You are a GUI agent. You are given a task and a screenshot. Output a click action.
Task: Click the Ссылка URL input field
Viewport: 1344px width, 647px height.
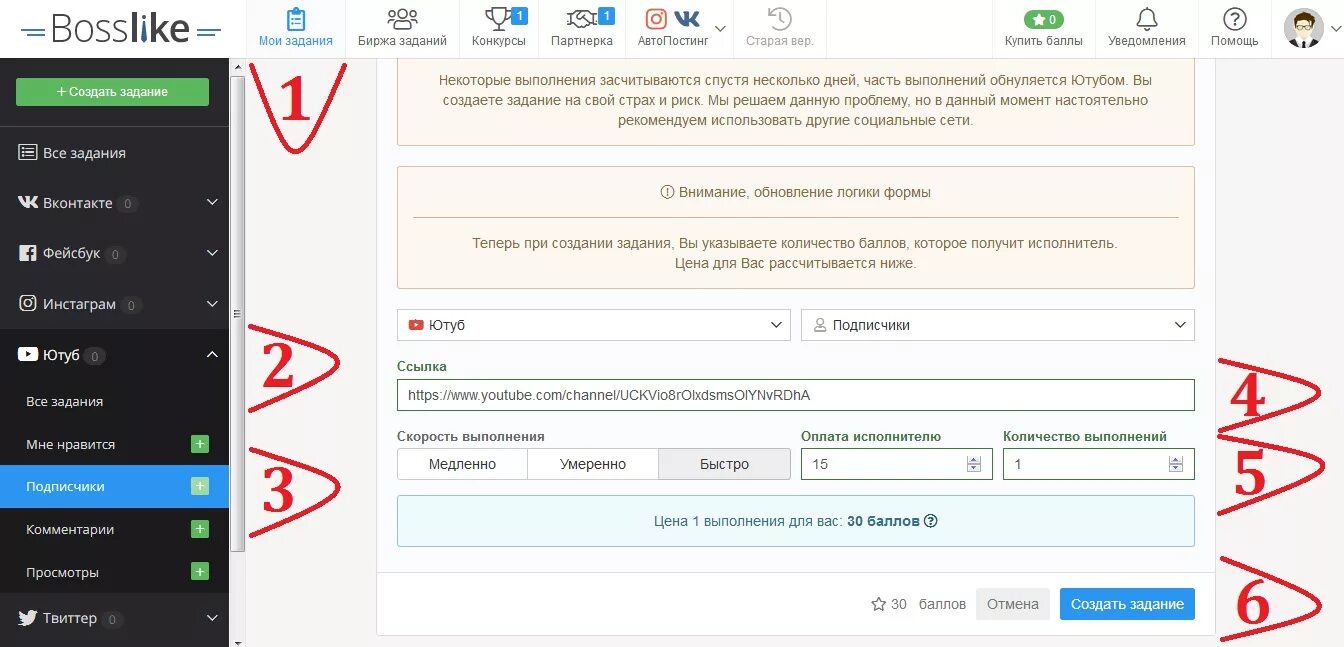coord(796,395)
